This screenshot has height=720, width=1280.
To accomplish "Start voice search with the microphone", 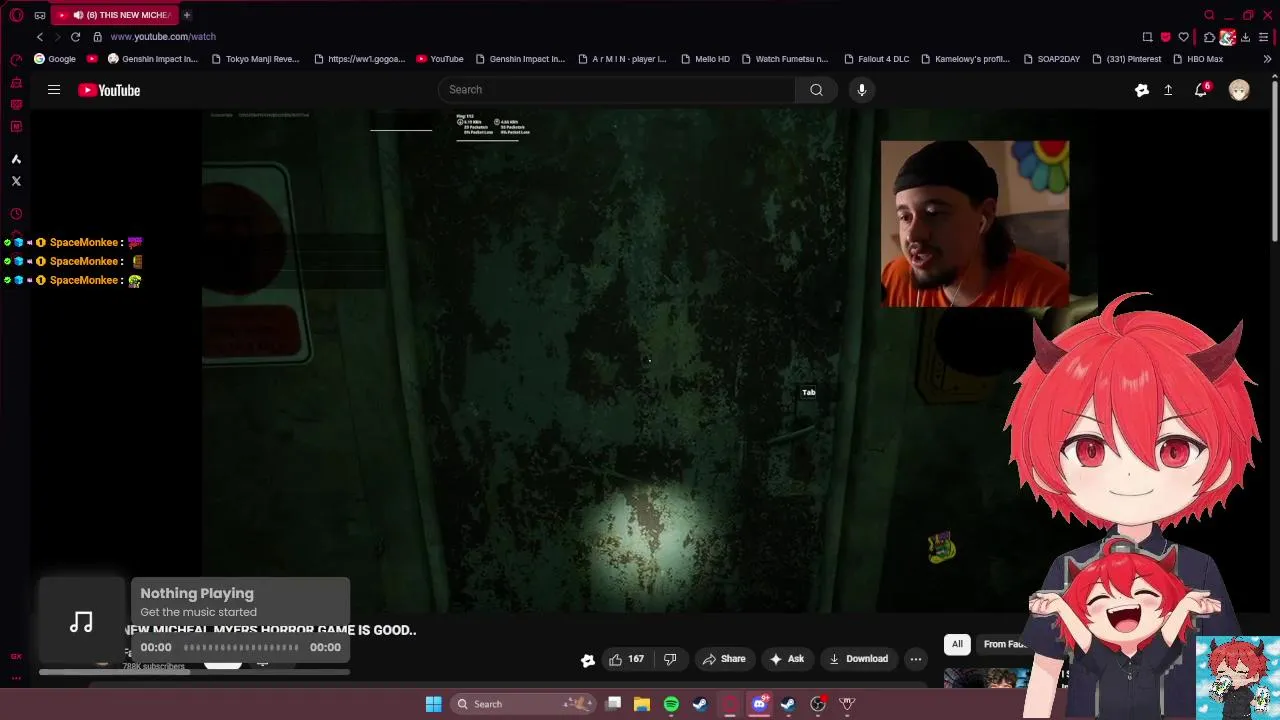I will pyautogui.click(x=861, y=90).
